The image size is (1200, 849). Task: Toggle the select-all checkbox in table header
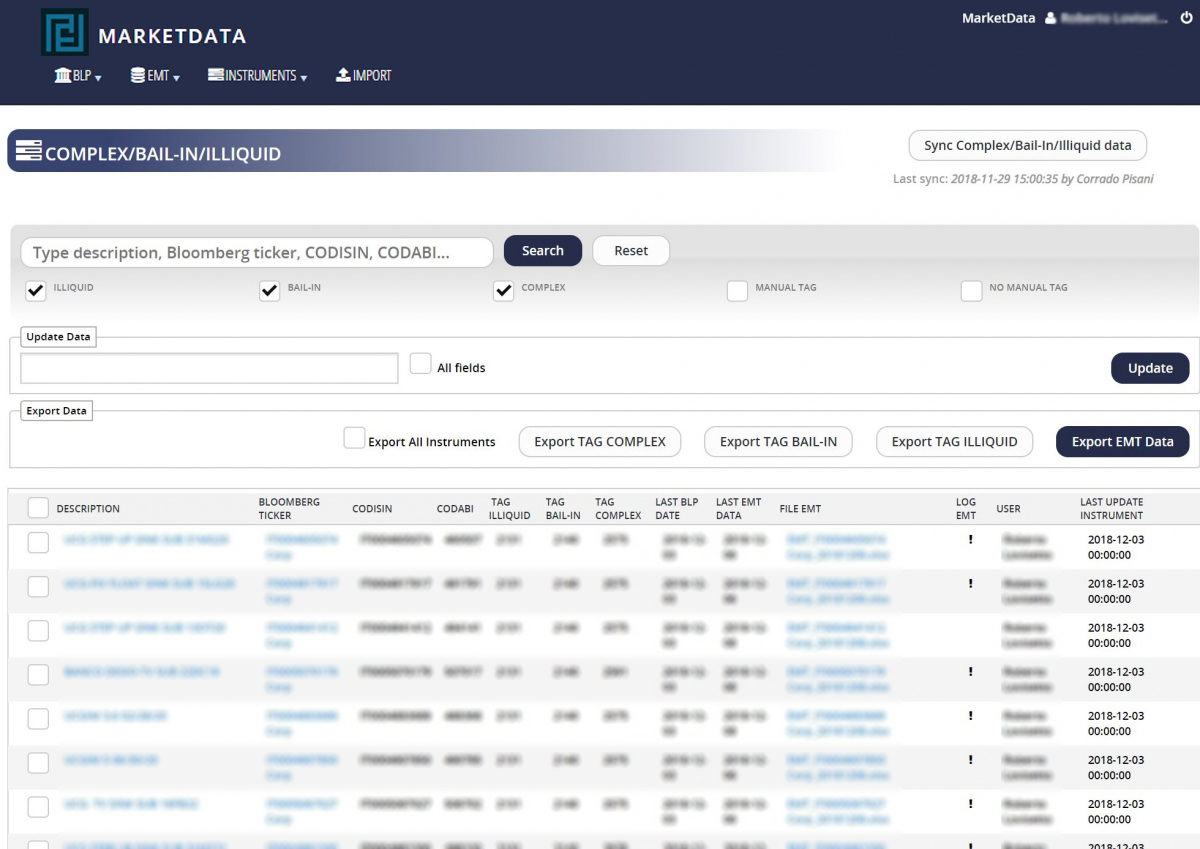pos(38,508)
